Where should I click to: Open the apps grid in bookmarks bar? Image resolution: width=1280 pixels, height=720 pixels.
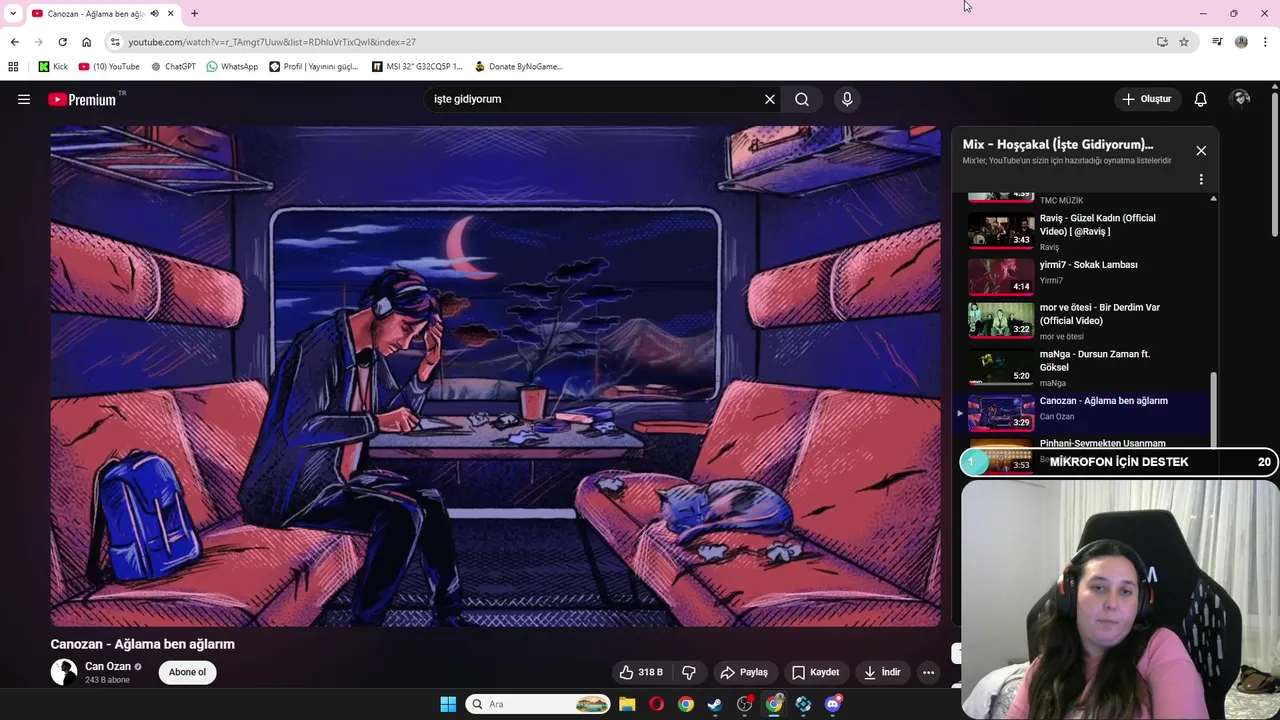(13, 67)
